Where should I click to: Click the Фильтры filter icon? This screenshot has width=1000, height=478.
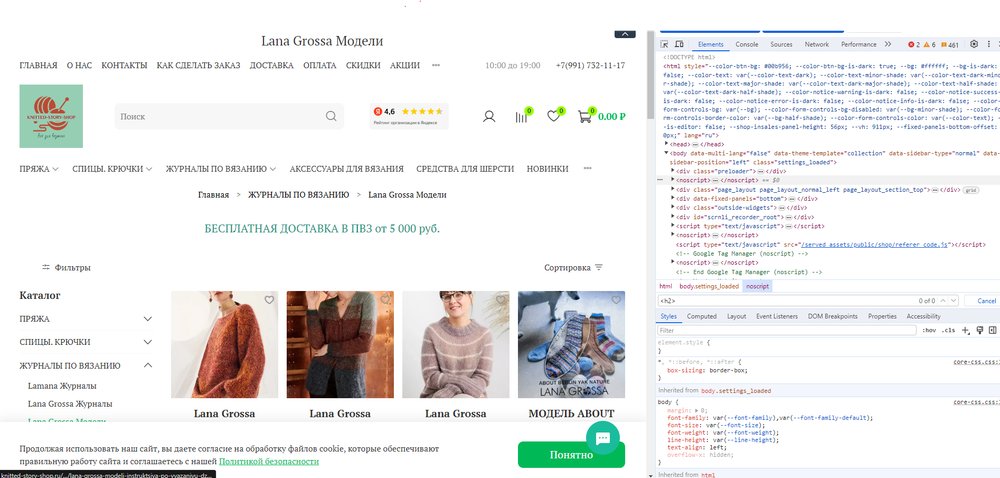point(46,268)
